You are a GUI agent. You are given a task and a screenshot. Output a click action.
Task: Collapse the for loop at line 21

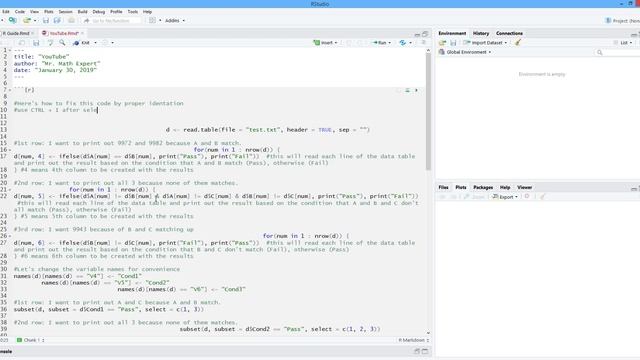click(10, 190)
